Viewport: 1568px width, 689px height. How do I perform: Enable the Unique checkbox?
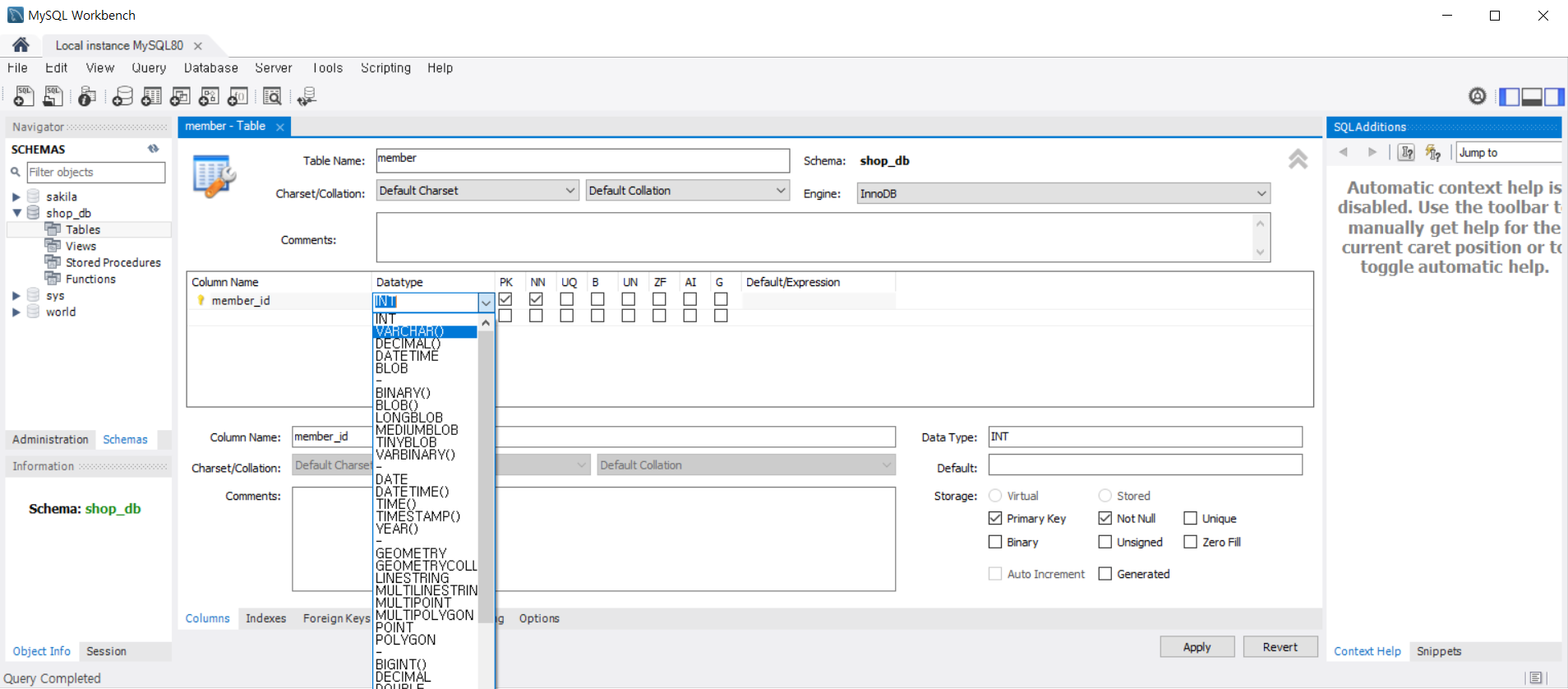(x=1190, y=518)
